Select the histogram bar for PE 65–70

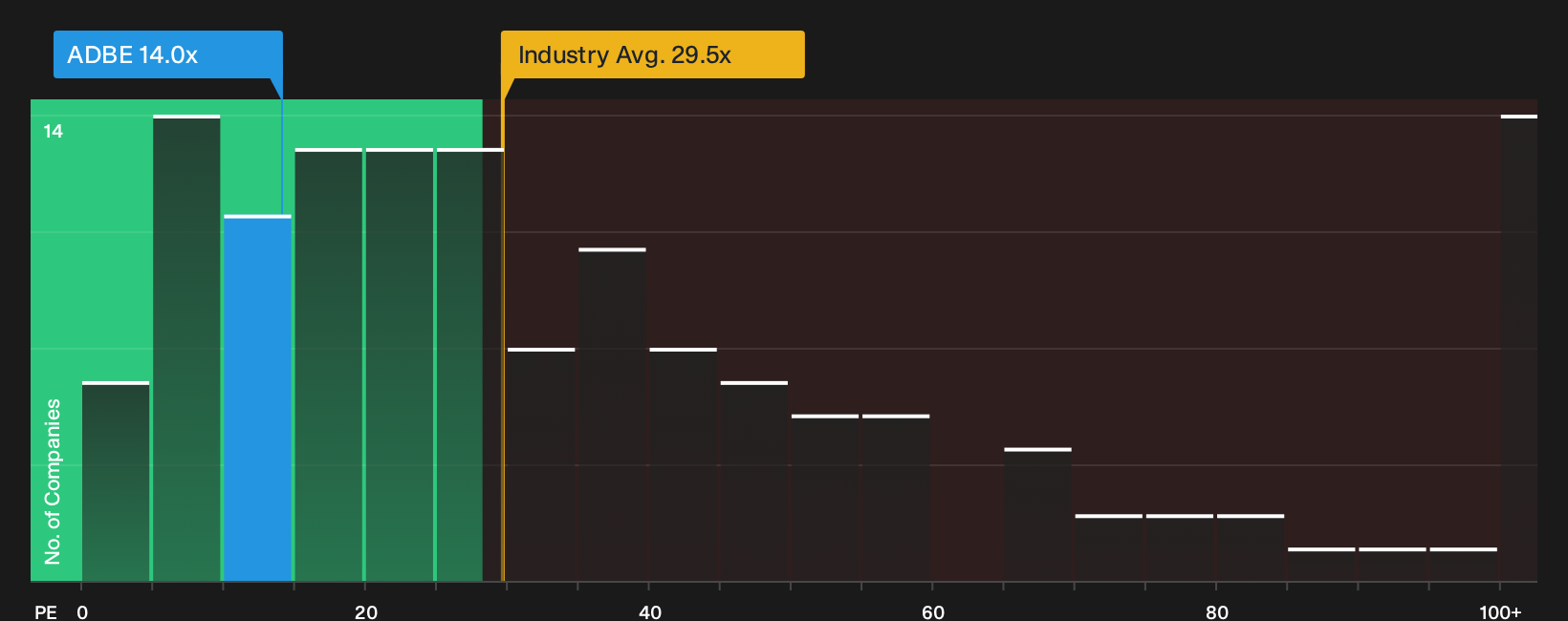[1037, 515]
